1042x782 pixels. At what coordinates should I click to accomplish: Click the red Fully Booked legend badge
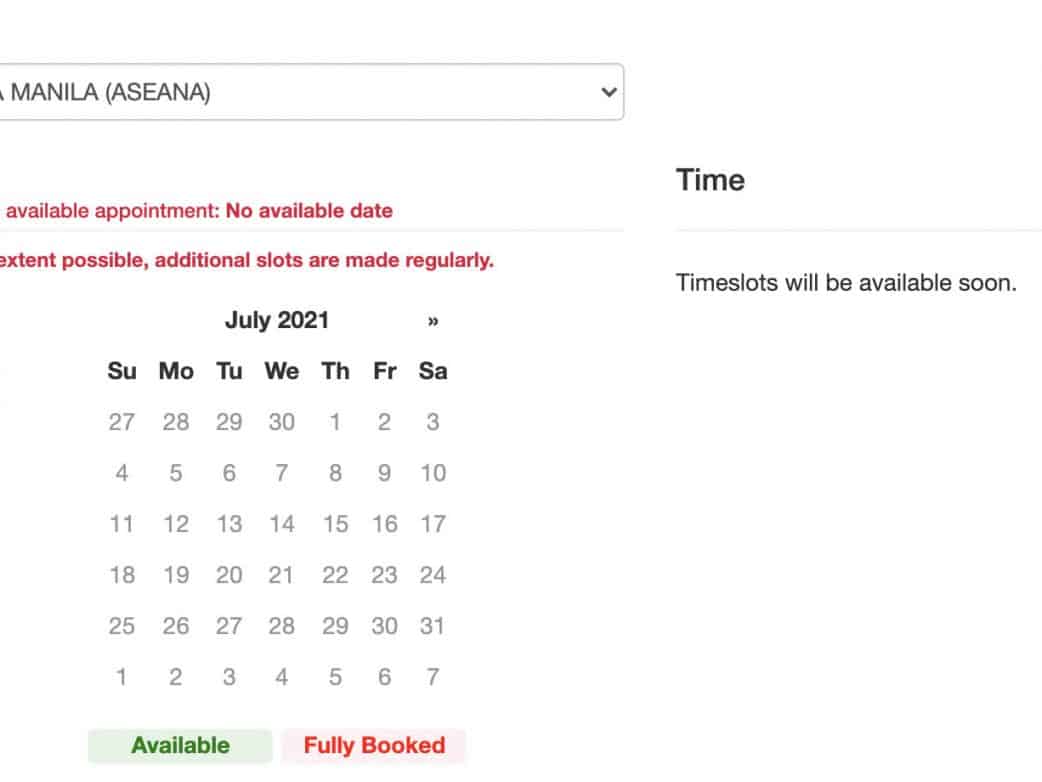click(374, 746)
